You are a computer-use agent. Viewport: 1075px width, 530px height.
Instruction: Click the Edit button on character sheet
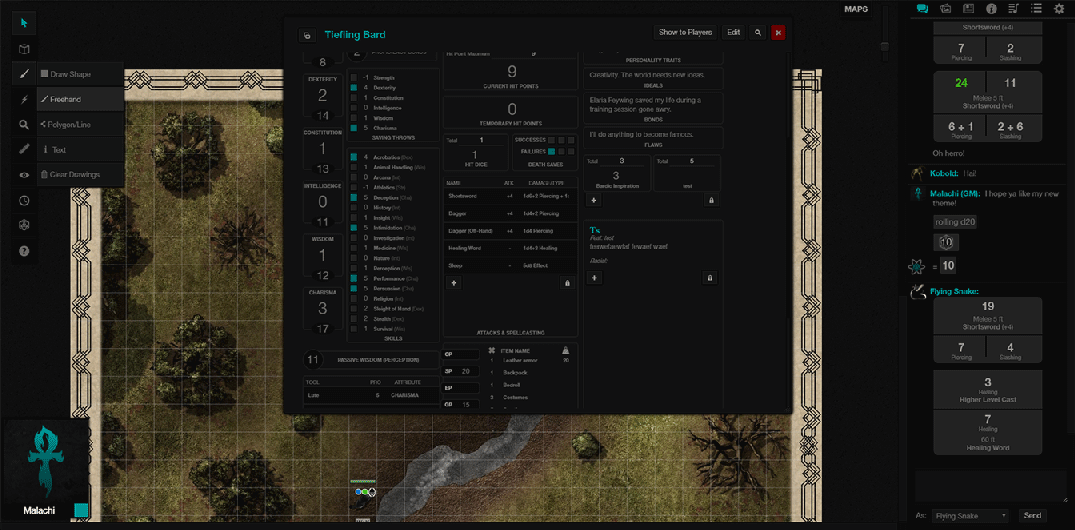734,32
